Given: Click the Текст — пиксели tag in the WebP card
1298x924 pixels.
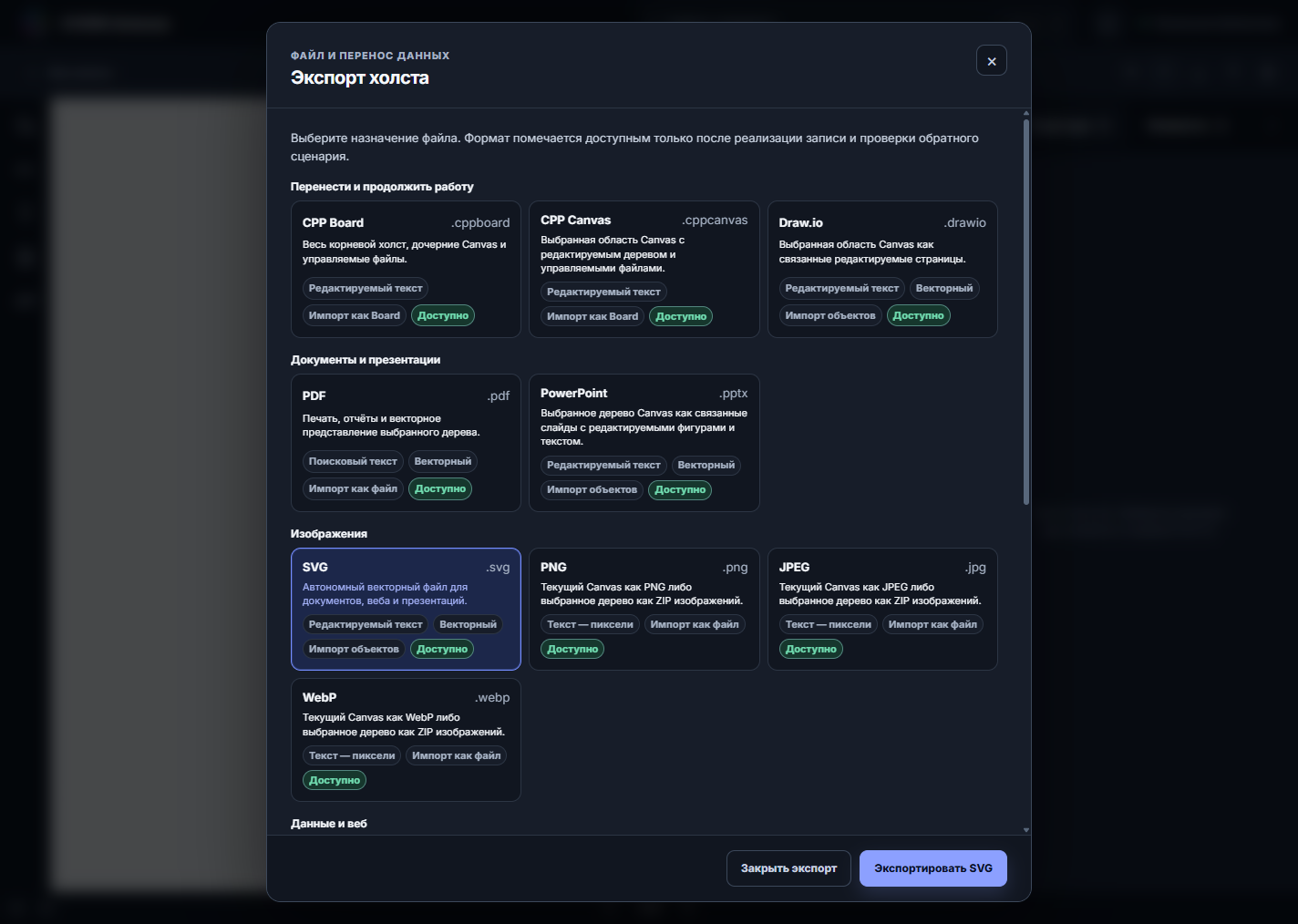Looking at the screenshot, I should click(352, 755).
